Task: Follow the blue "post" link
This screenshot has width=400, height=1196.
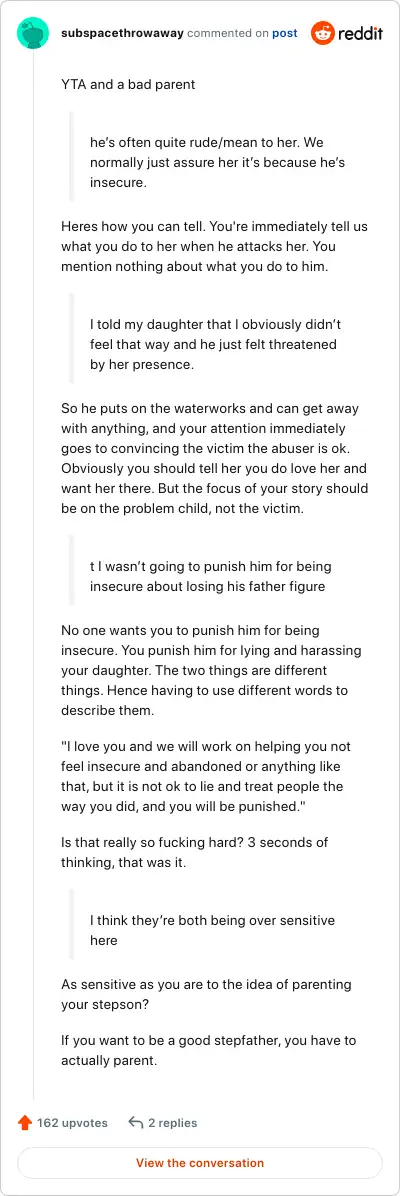Action: coord(285,34)
